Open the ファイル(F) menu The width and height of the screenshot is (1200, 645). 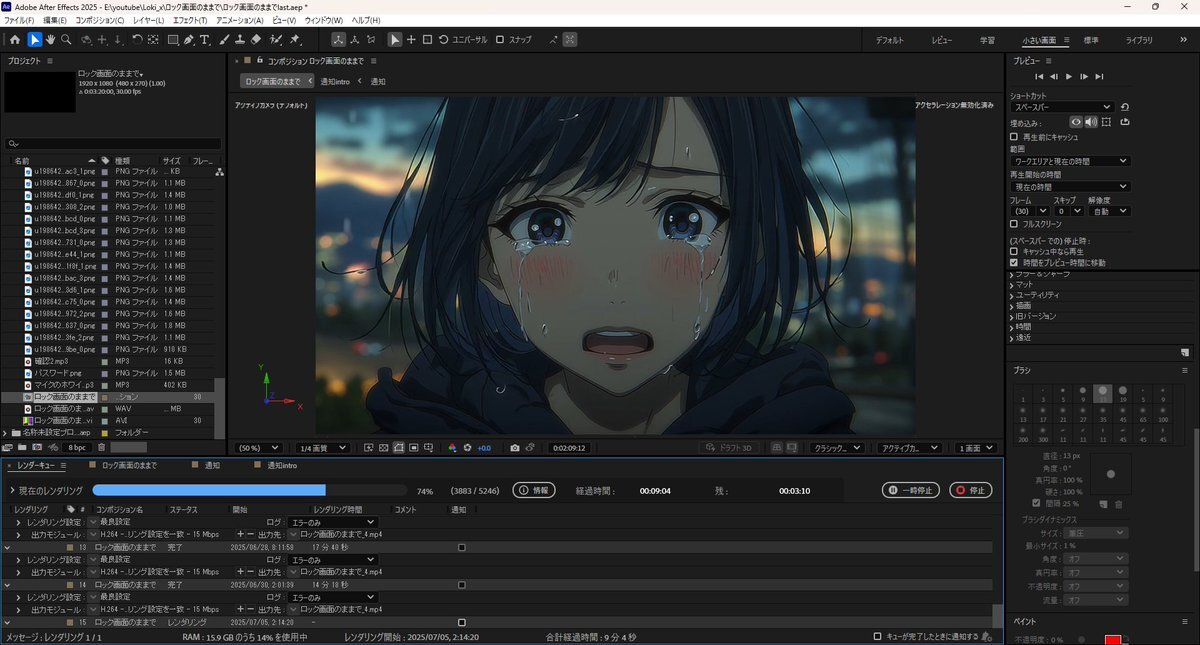[x=19, y=20]
